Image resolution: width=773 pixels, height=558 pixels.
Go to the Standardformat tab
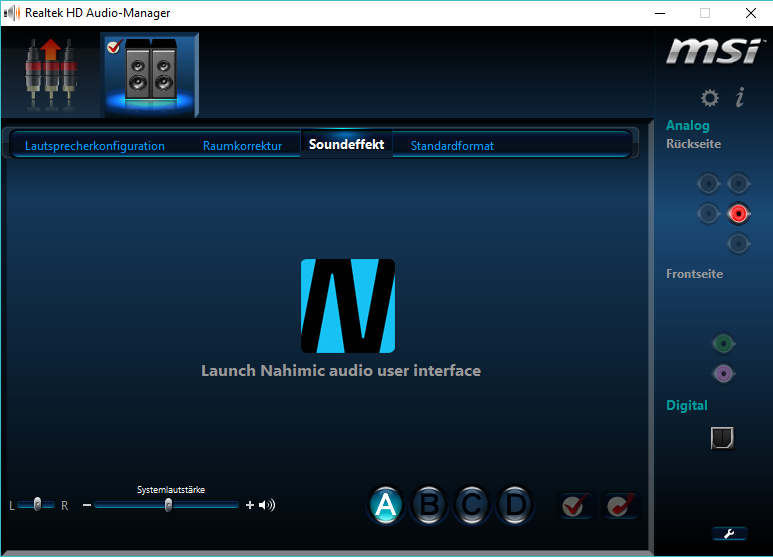click(x=452, y=146)
